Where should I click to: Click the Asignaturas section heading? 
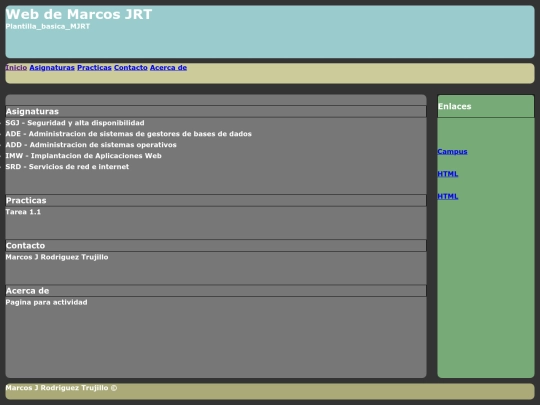[32, 112]
